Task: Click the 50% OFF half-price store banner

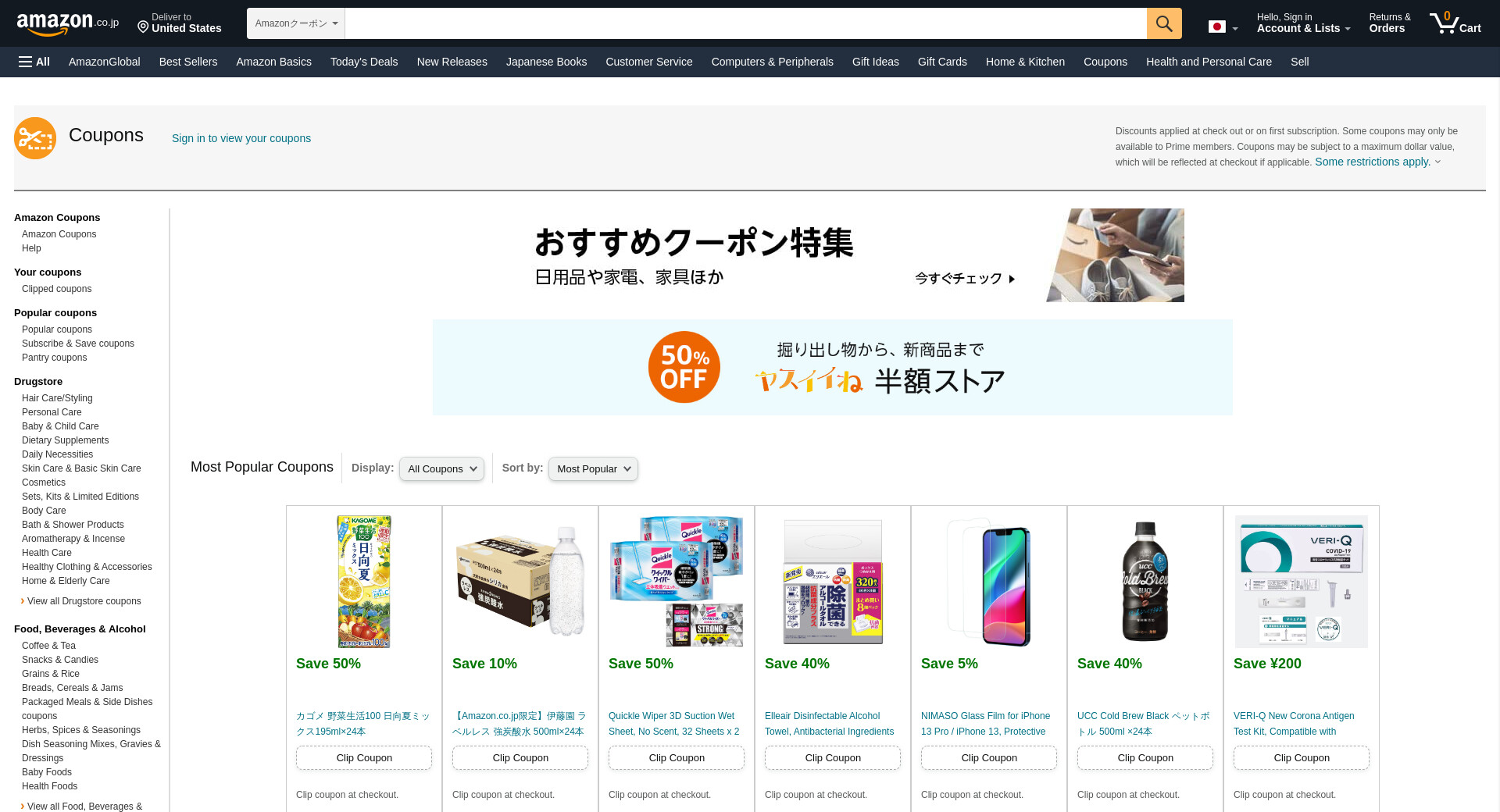Action: (833, 367)
